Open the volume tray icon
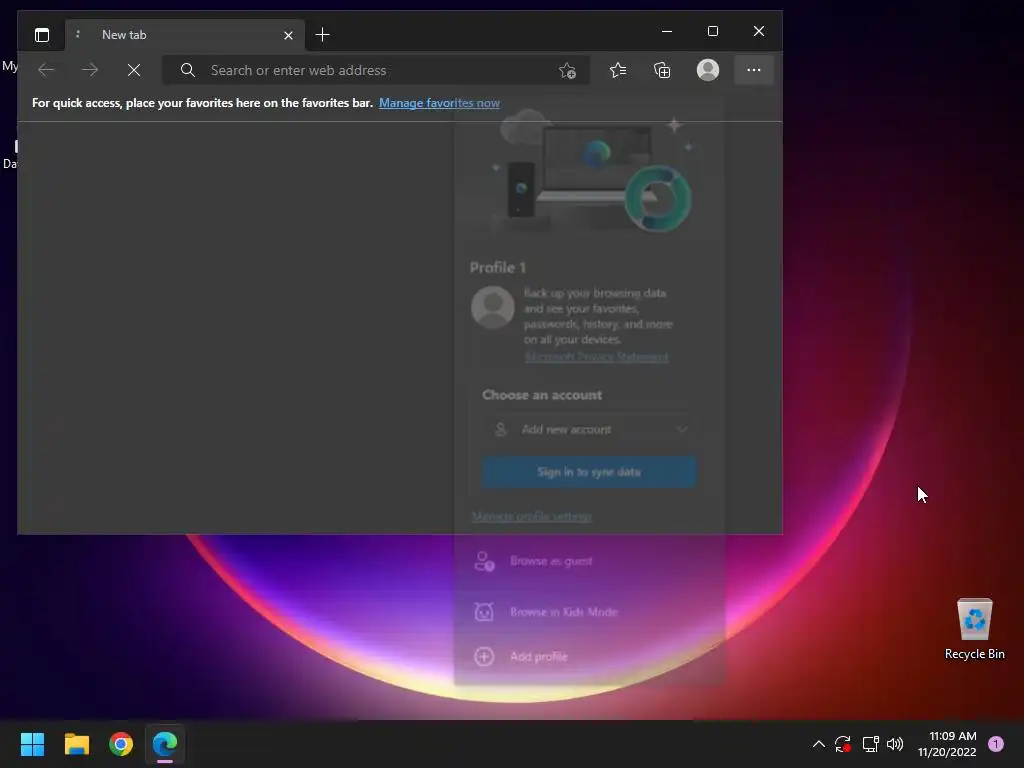Image resolution: width=1024 pixels, height=768 pixels. [x=895, y=744]
